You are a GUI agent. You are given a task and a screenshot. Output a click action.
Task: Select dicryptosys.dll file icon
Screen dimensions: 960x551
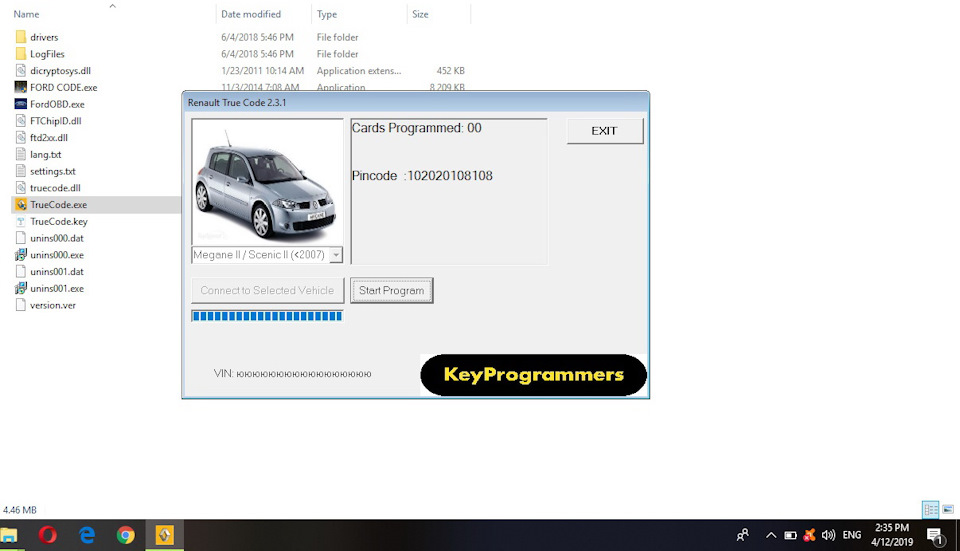pyautogui.click(x=21, y=70)
